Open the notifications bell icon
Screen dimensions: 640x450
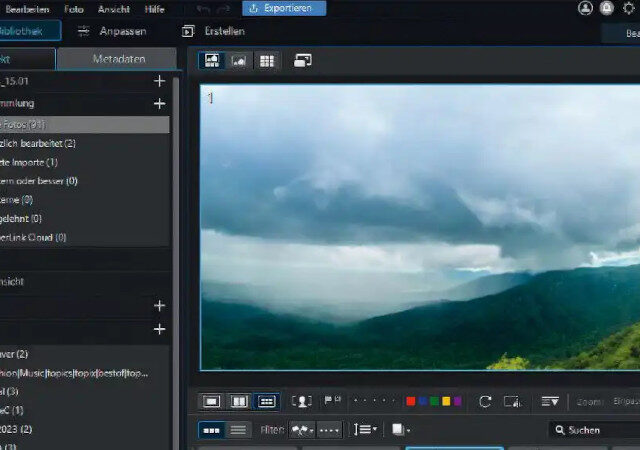tap(607, 8)
